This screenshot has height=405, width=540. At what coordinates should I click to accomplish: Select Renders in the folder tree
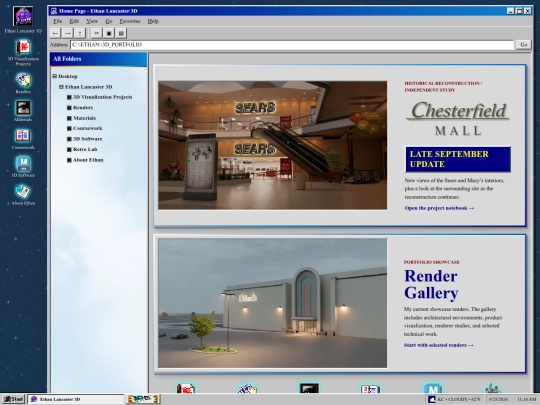point(80,107)
